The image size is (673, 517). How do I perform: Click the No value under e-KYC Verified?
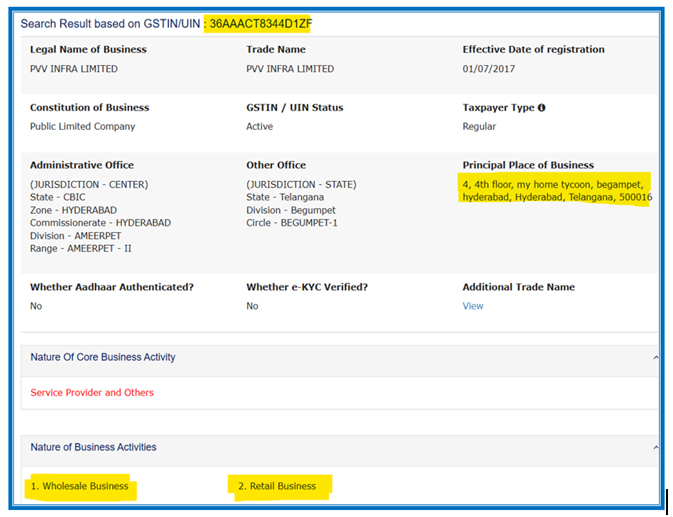tap(252, 306)
